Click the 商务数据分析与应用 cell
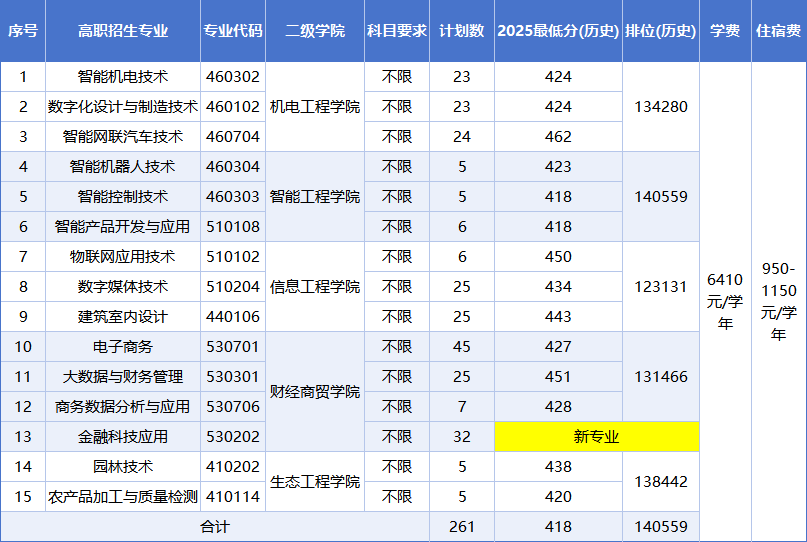The image size is (807, 542). point(123,407)
